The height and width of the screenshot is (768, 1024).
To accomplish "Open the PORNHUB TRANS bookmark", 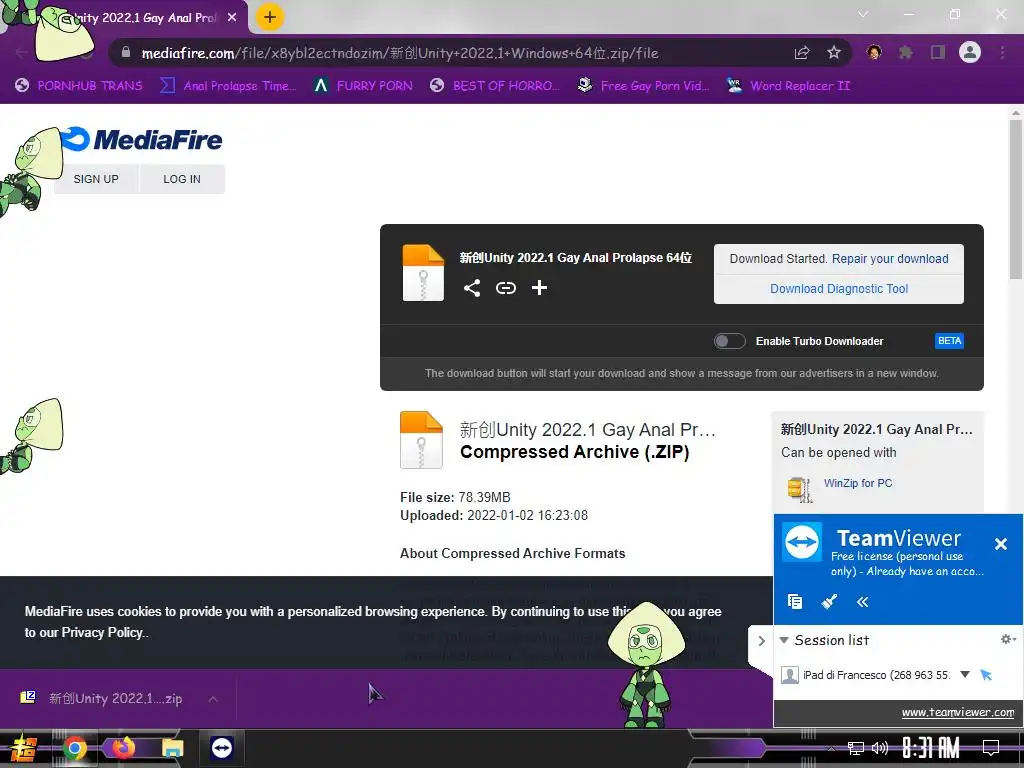I will pyautogui.click(x=79, y=86).
